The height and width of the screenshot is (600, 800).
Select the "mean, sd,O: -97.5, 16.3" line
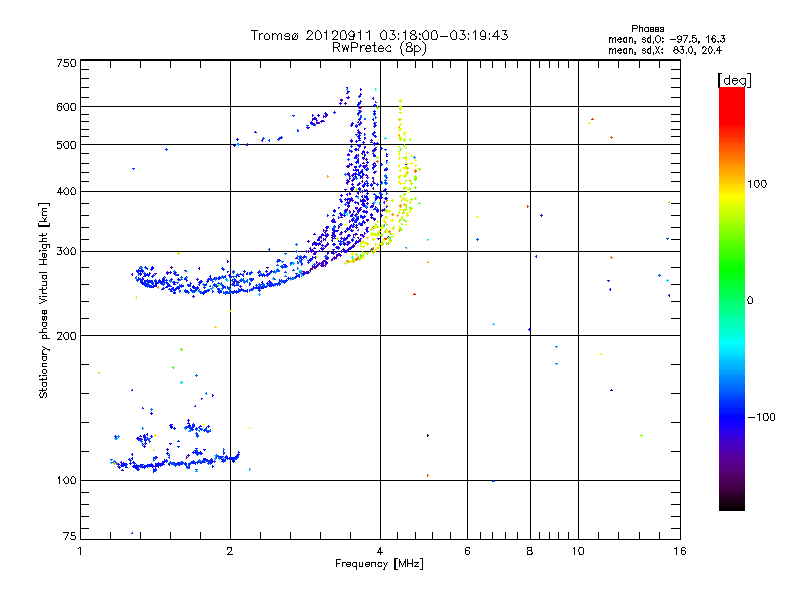pos(666,39)
